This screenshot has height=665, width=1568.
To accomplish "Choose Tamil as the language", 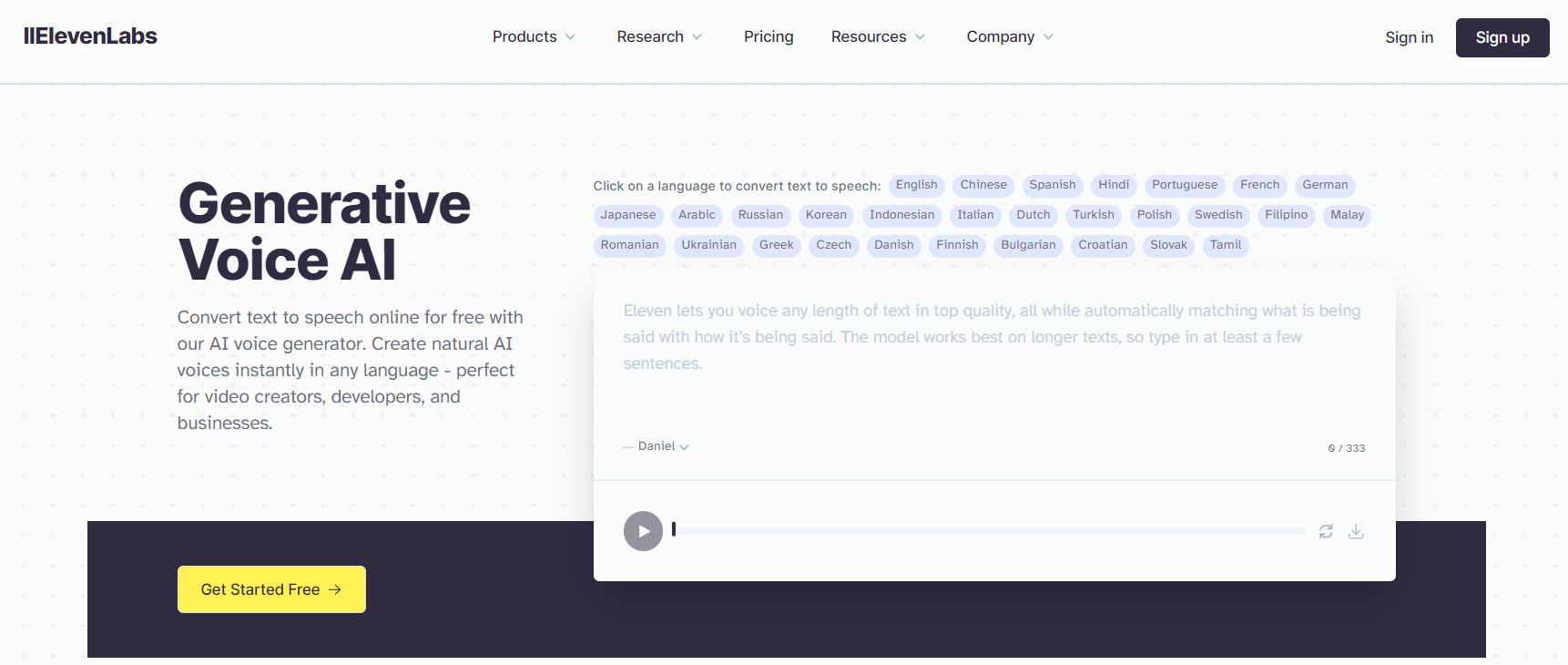I will point(1226,245).
